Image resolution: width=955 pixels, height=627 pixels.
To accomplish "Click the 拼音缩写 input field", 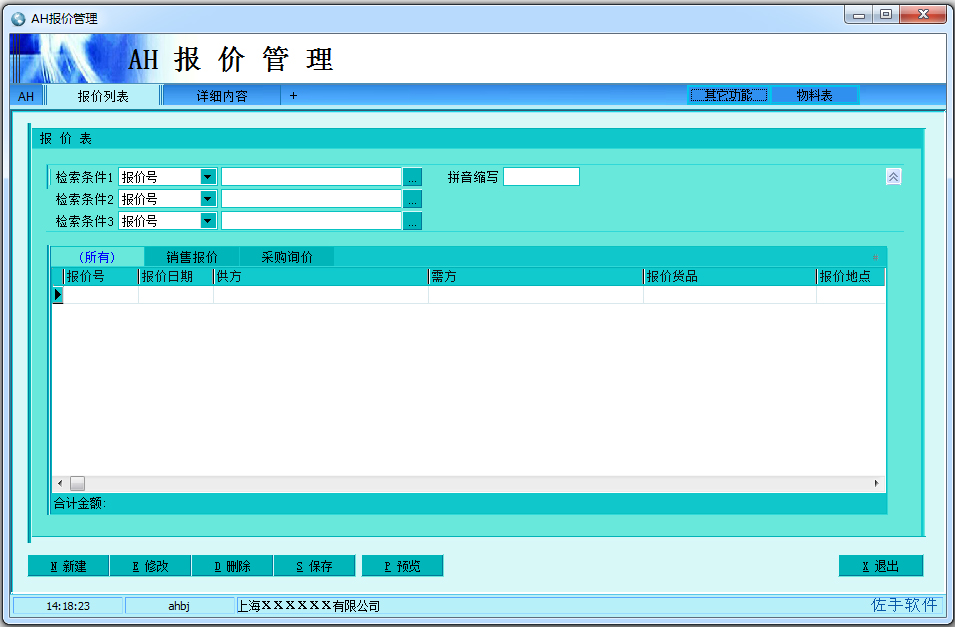I will (x=541, y=177).
